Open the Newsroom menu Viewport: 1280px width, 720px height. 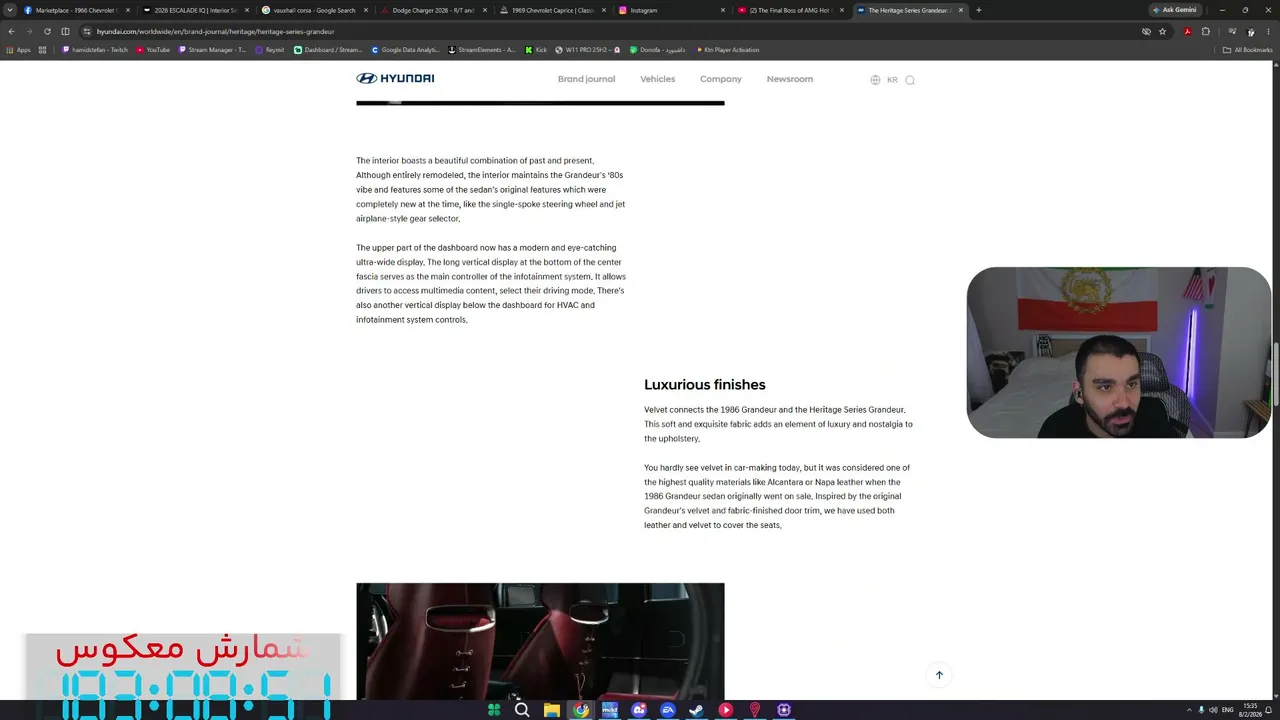pyautogui.click(x=790, y=79)
